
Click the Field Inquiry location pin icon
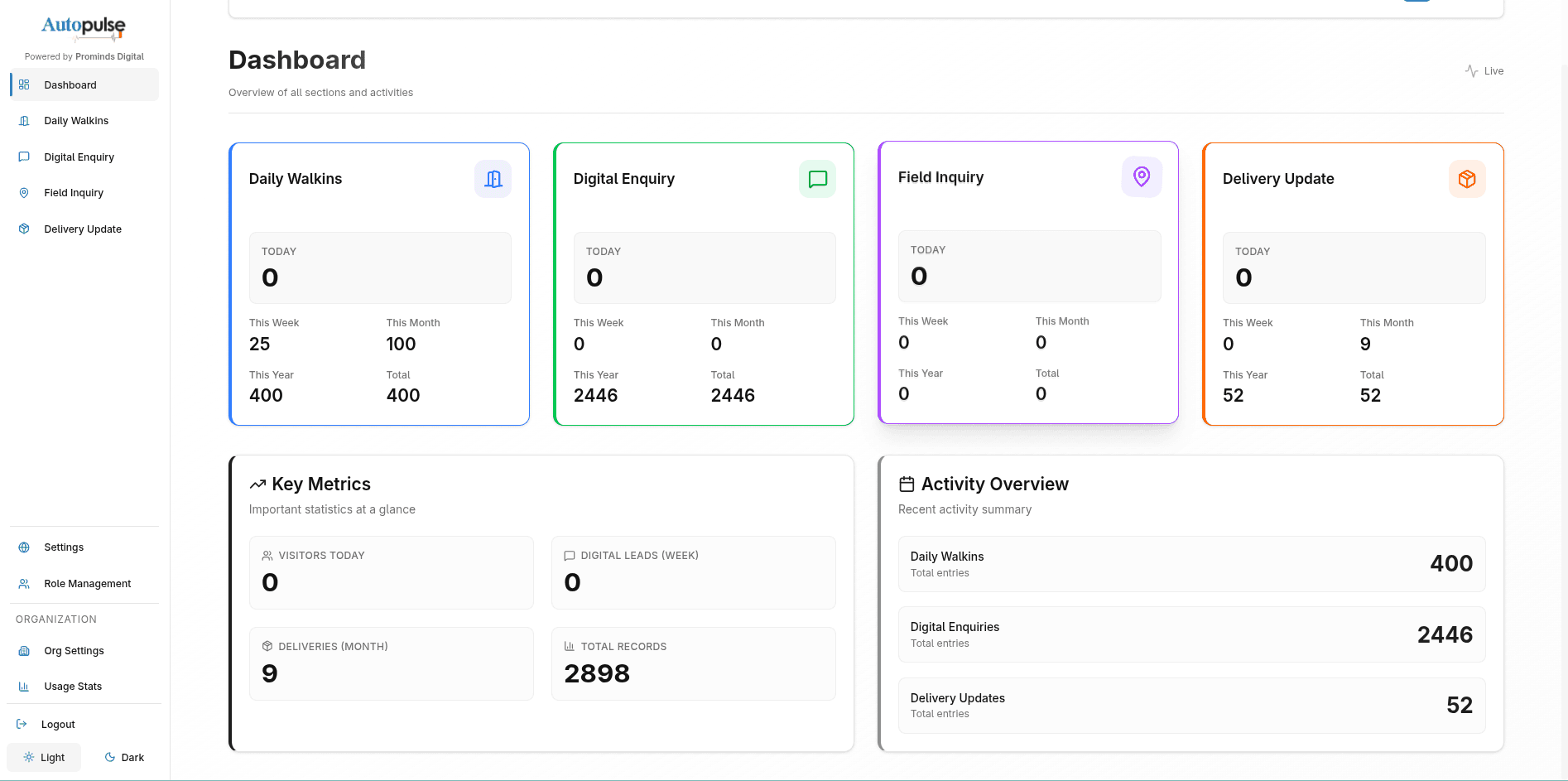pyautogui.click(x=1141, y=176)
